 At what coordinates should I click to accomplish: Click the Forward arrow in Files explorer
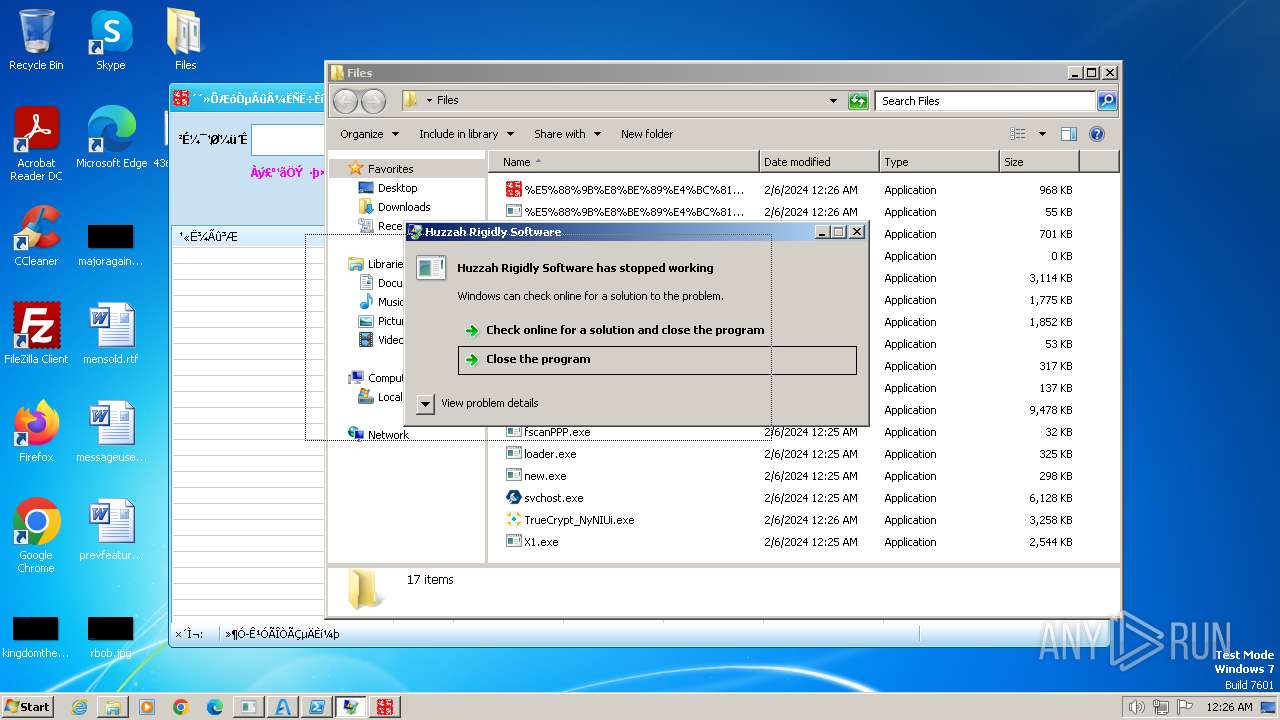pyautogui.click(x=373, y=100)
